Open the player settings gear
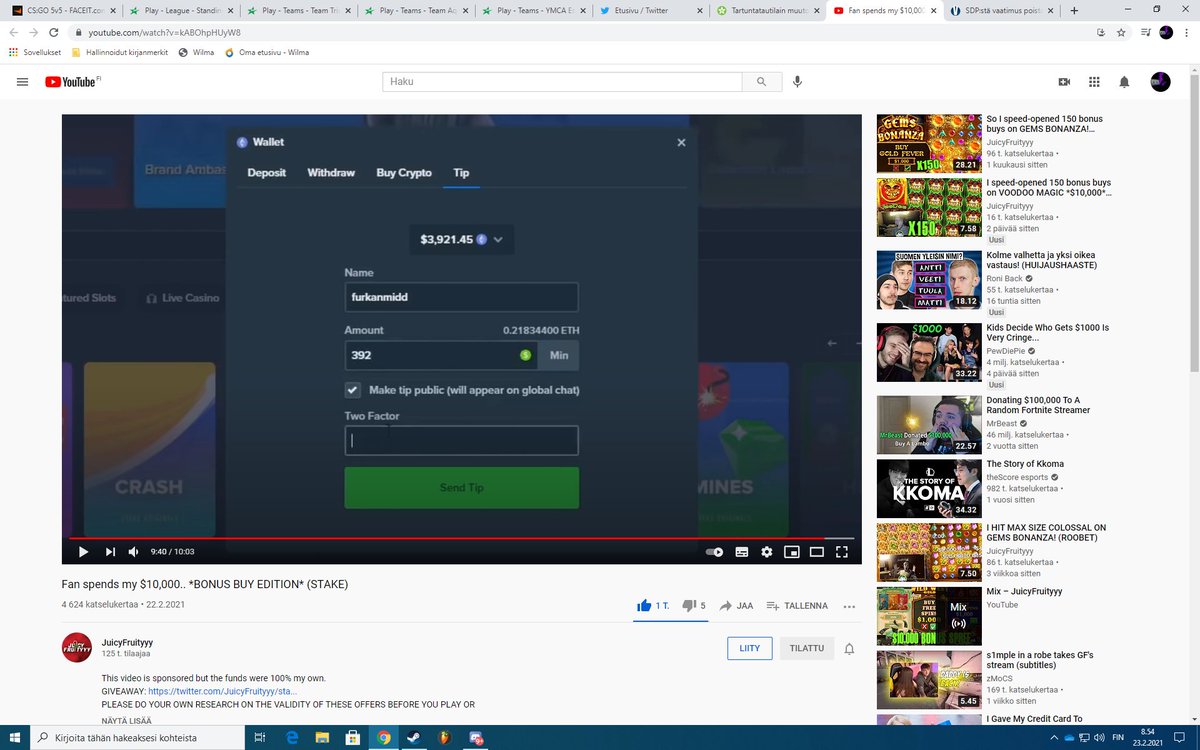The height and width of the screenshot is (750, 1200). click(767, 552)
